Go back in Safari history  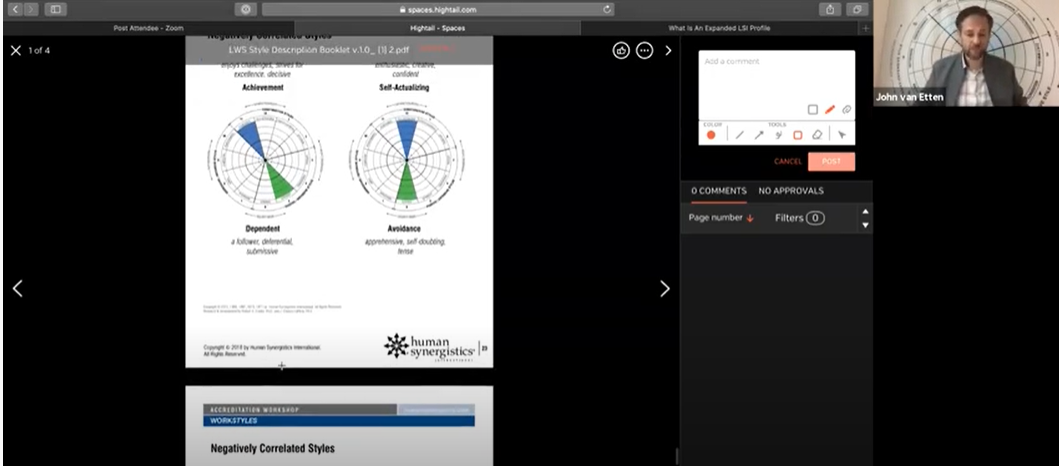tap(16, 9)
